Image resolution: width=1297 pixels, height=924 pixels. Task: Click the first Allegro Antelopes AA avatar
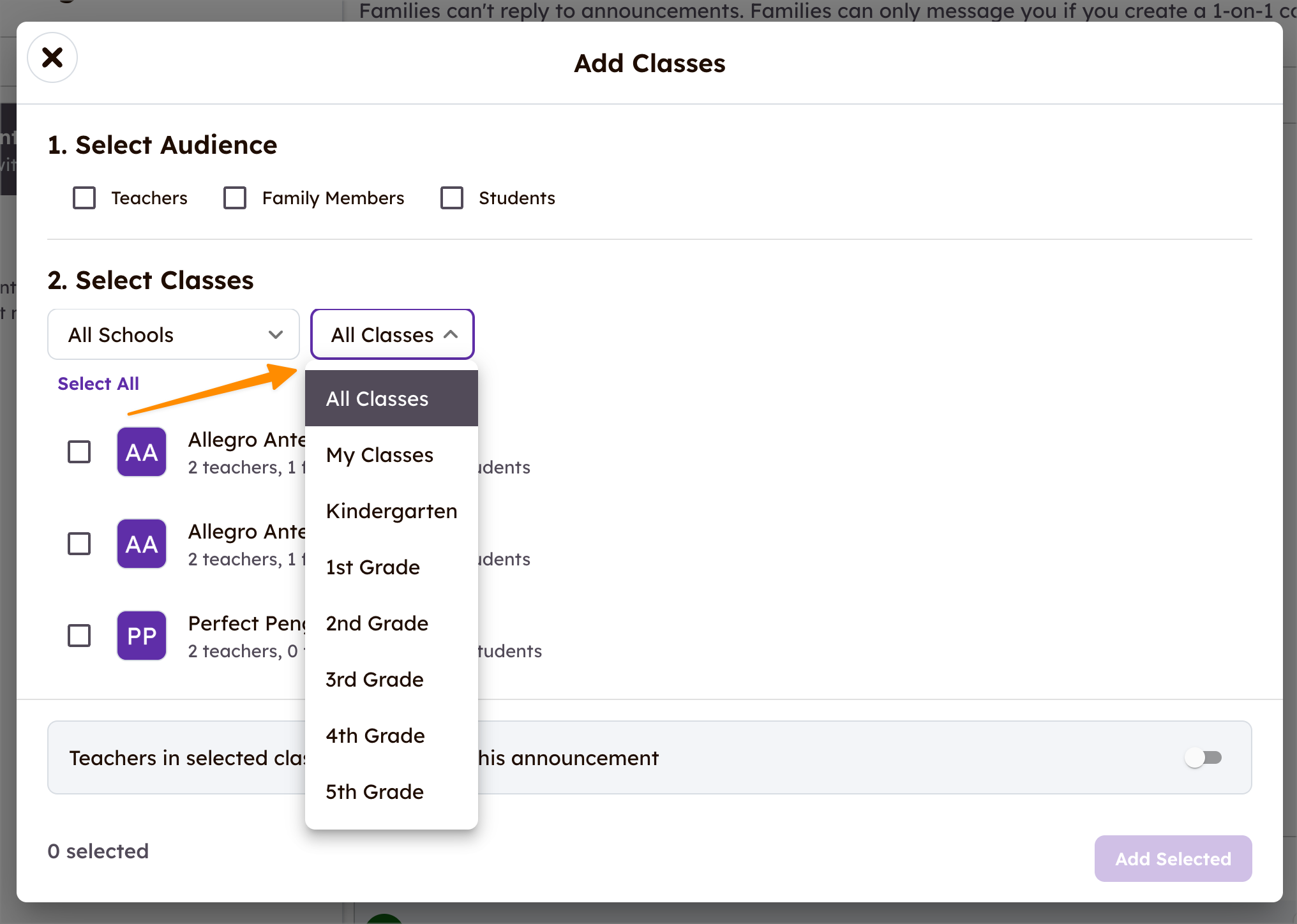141,452
